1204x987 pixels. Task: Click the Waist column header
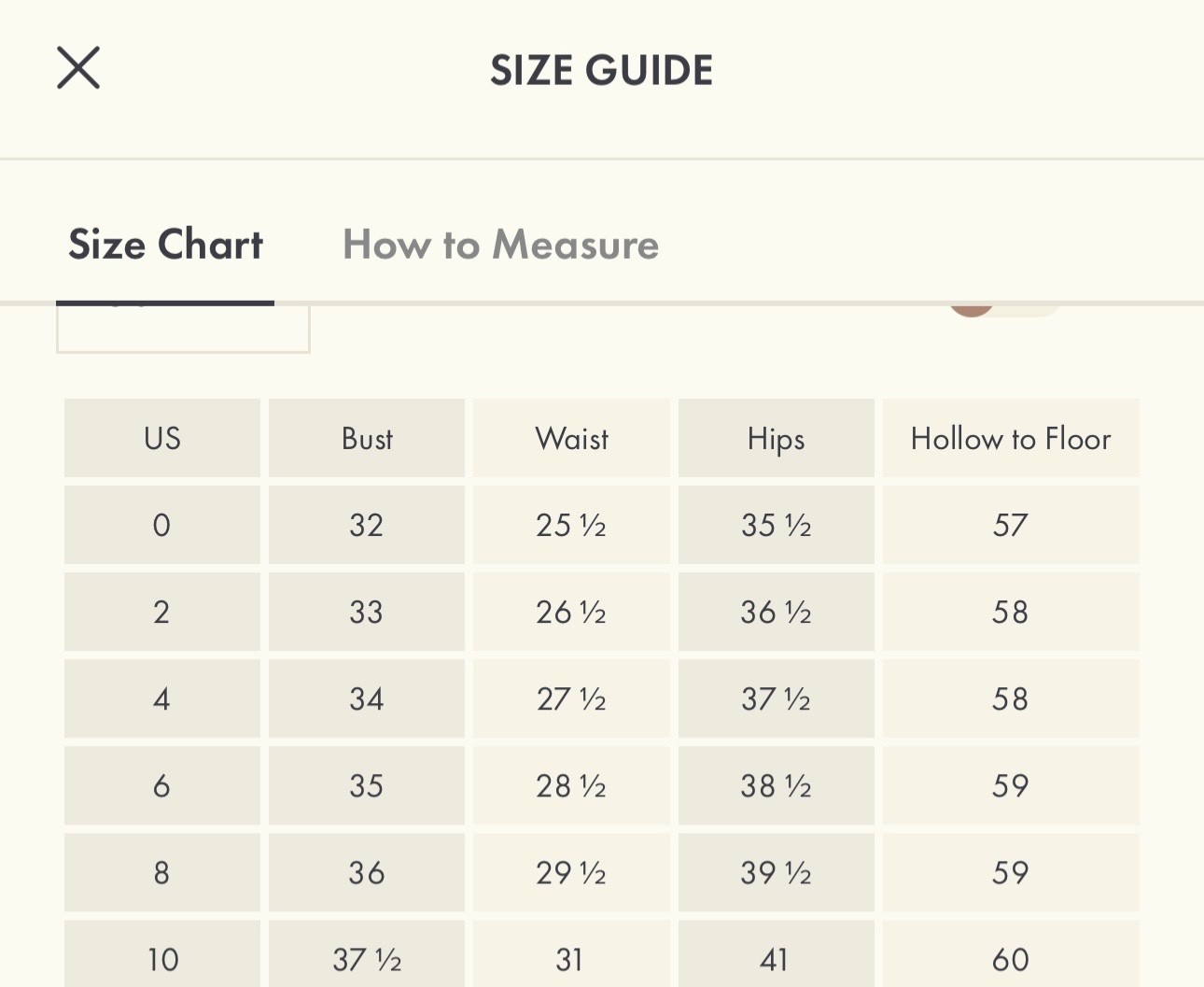point(571,439)
